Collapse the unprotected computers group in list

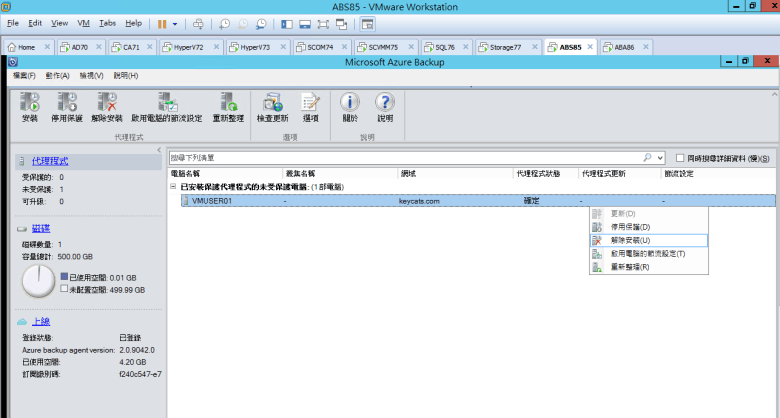pyautogui.click(x=173, y=186)
